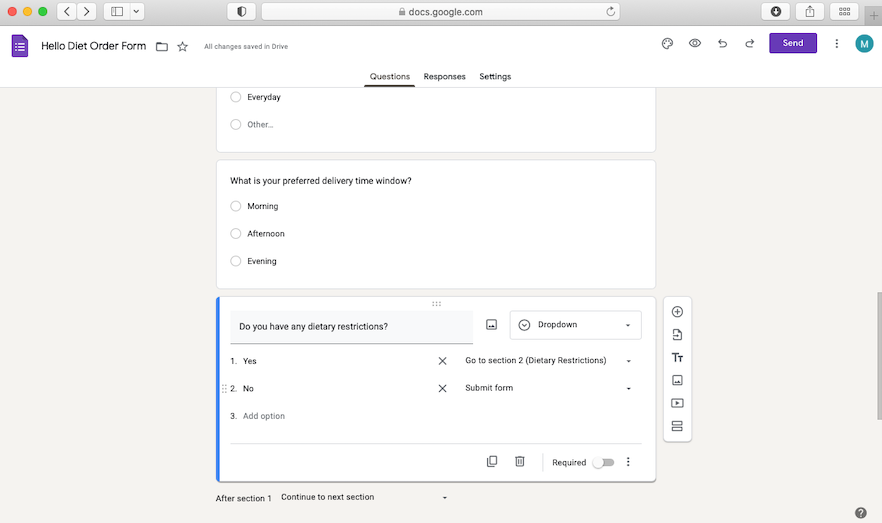Click the preview eye icon
The height and width of the screenshot is (523, 882).
coord(694,44)
